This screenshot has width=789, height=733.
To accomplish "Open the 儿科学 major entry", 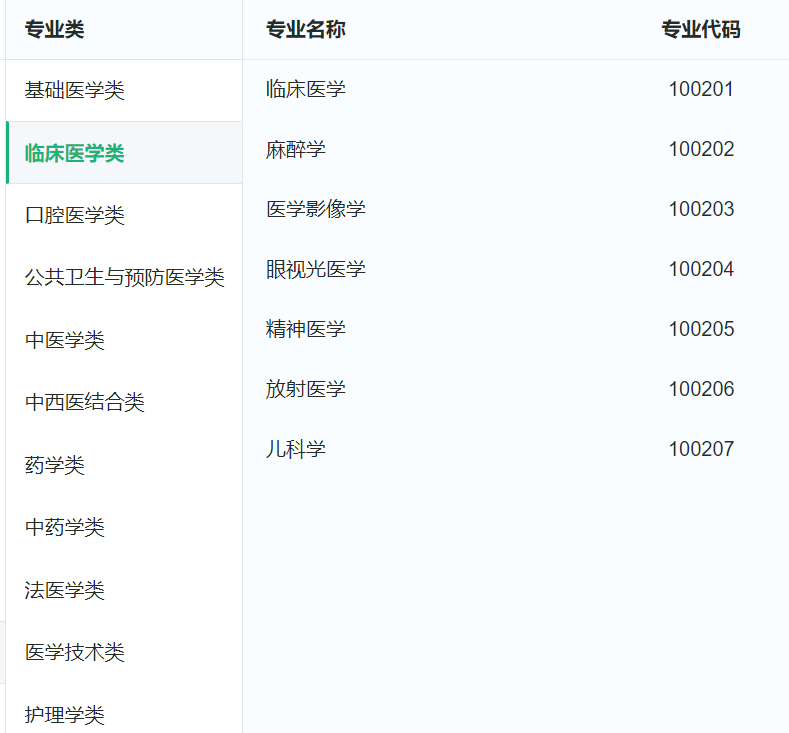I will click(x=295, y=449).
